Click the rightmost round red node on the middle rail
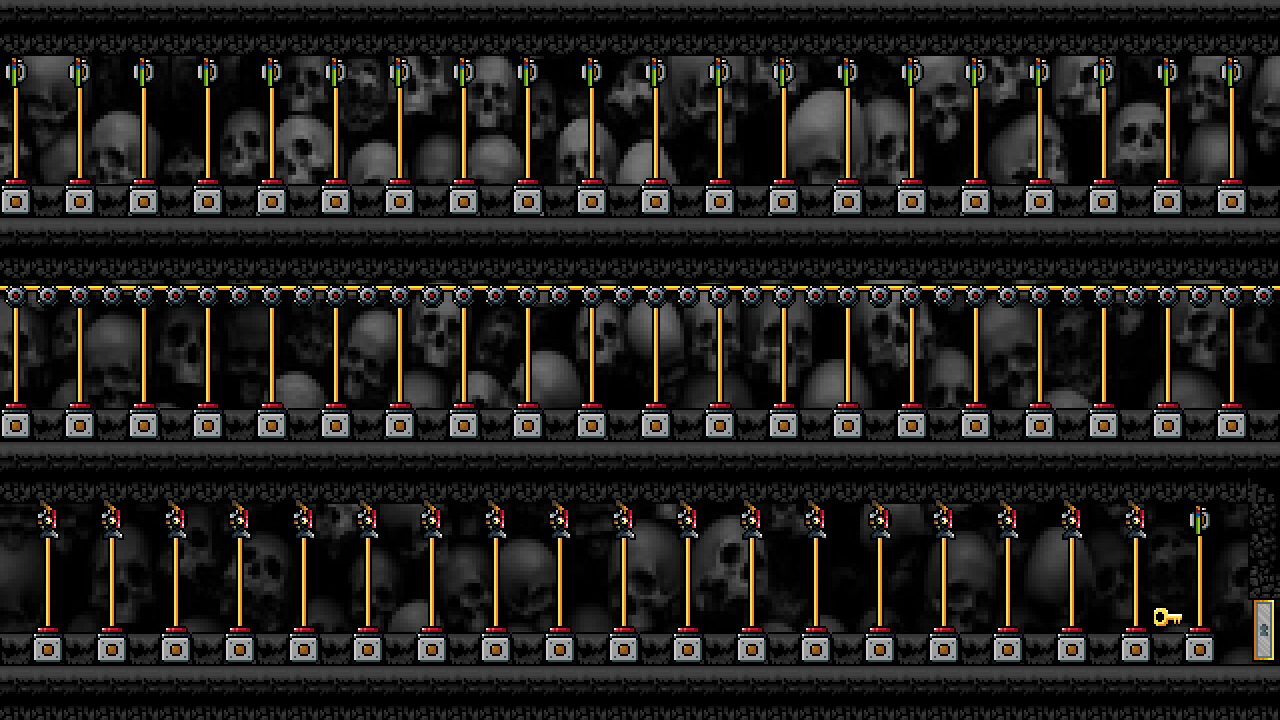This screenshot has height=720, width=1280. (1263, 296)
